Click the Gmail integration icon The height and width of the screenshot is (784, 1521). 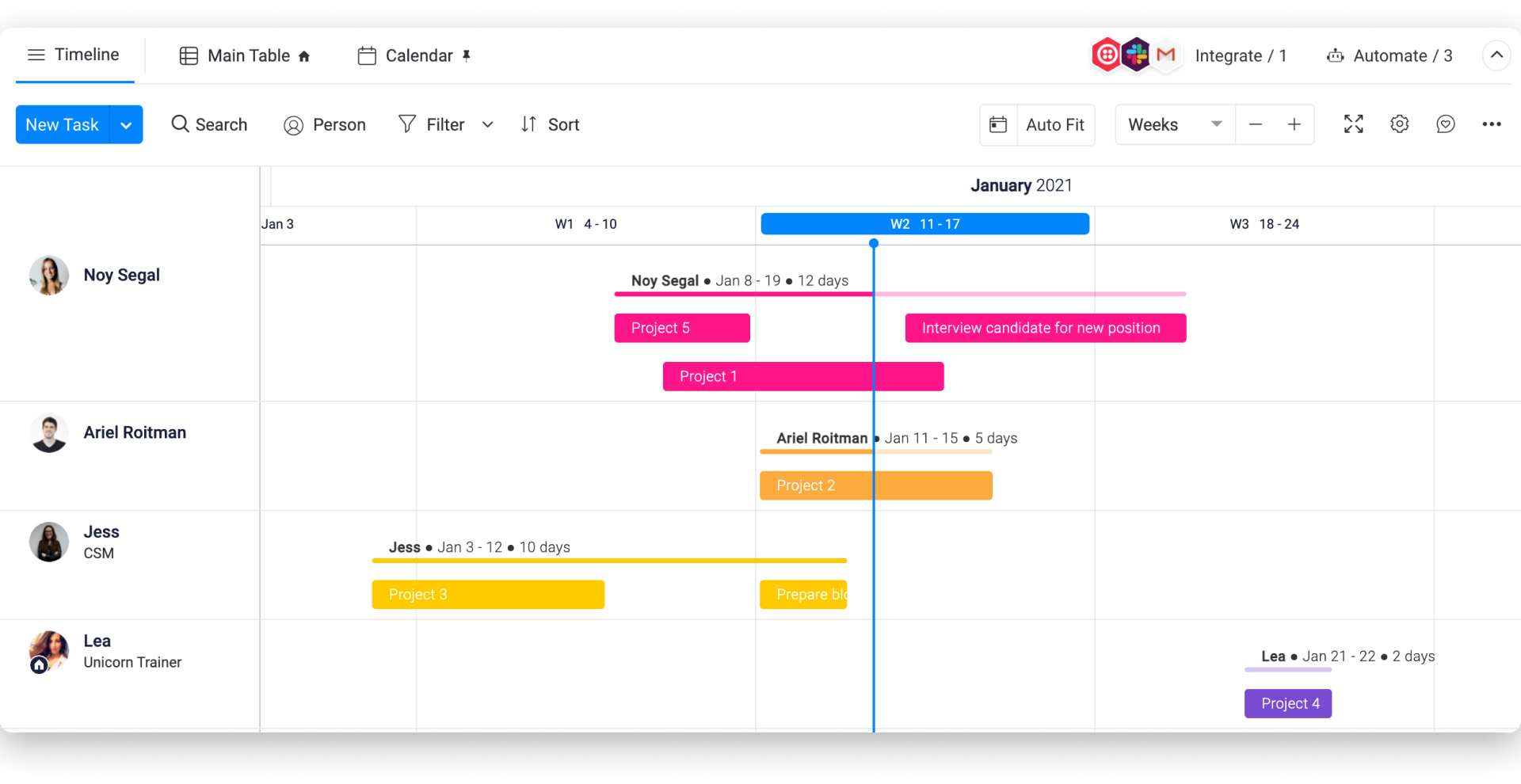point(1166,55)
